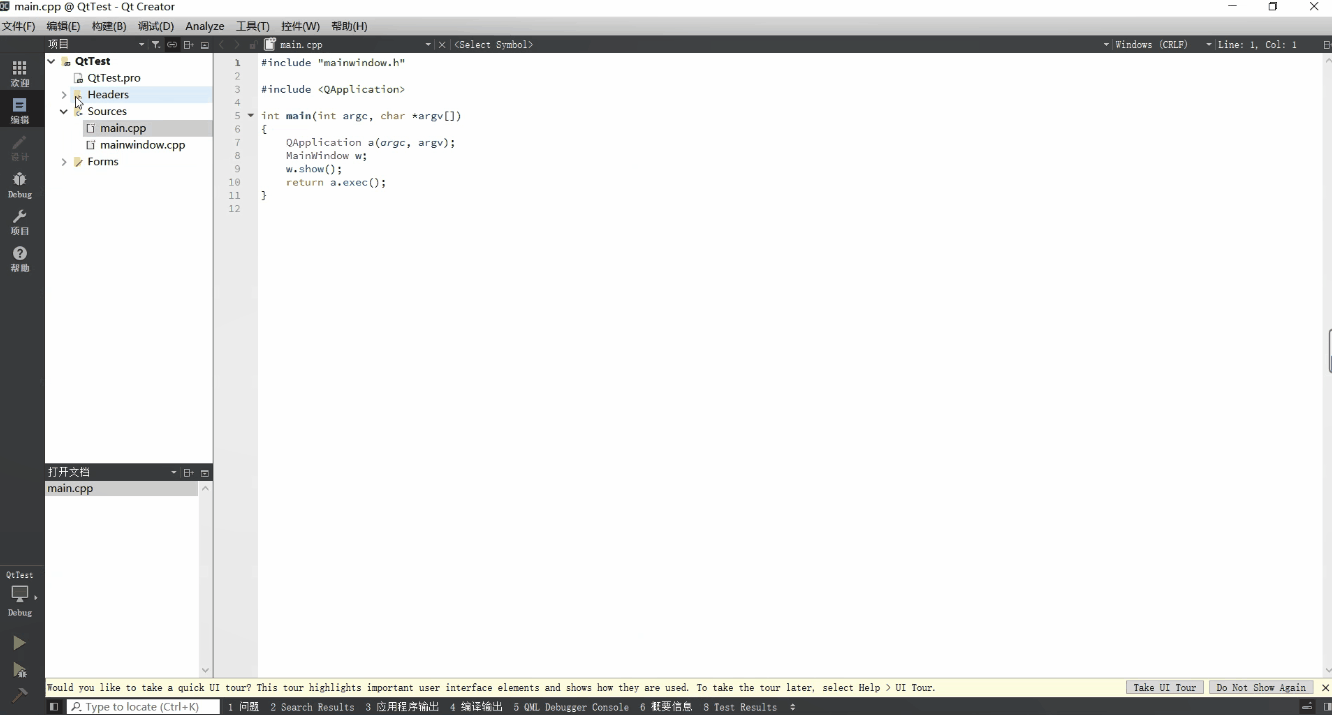Screen dimensions: 1332x715
Task: Open QtTest kit selector monitor icon
Action: (x=20, y=594)
